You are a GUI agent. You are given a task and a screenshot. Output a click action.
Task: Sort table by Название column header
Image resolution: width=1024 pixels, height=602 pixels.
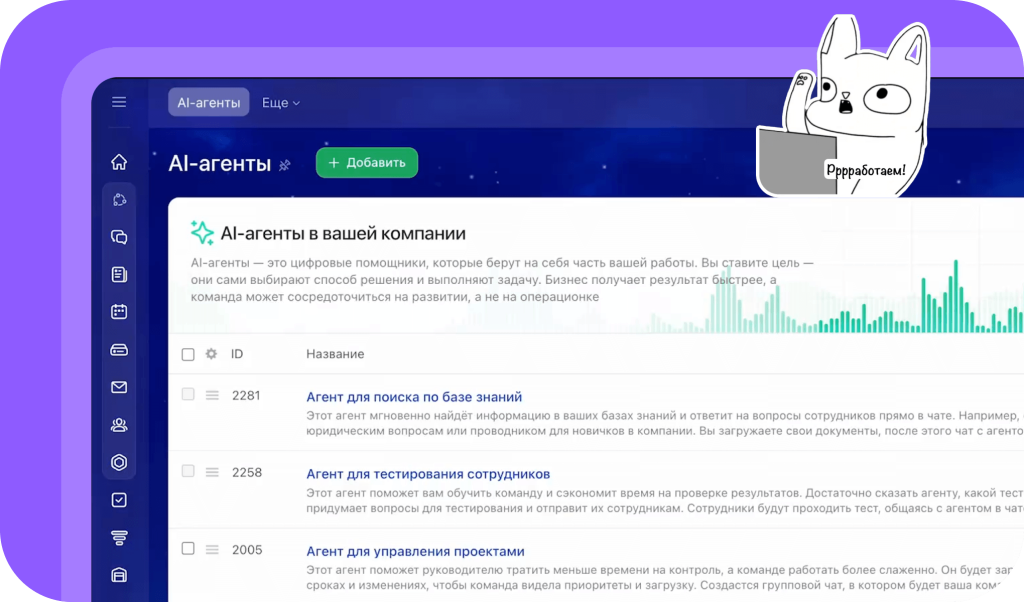335,354
